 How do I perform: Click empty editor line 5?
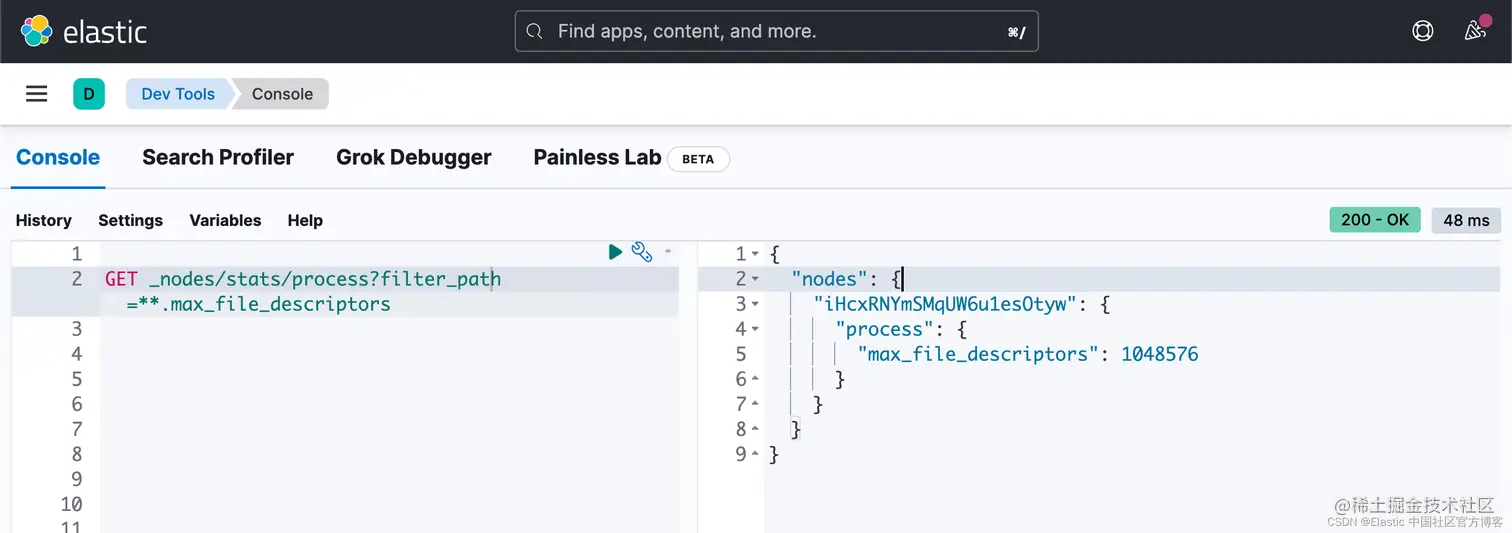click(390, 379)
